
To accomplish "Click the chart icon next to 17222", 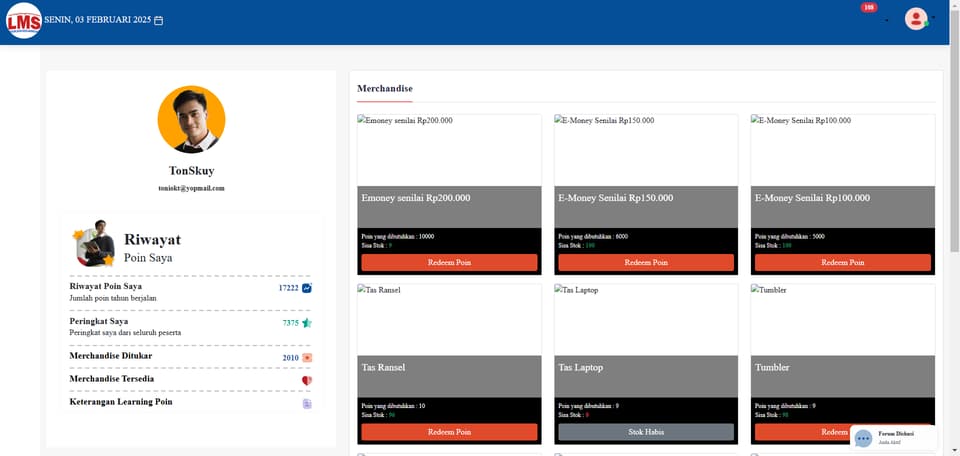I will point(307,288).
